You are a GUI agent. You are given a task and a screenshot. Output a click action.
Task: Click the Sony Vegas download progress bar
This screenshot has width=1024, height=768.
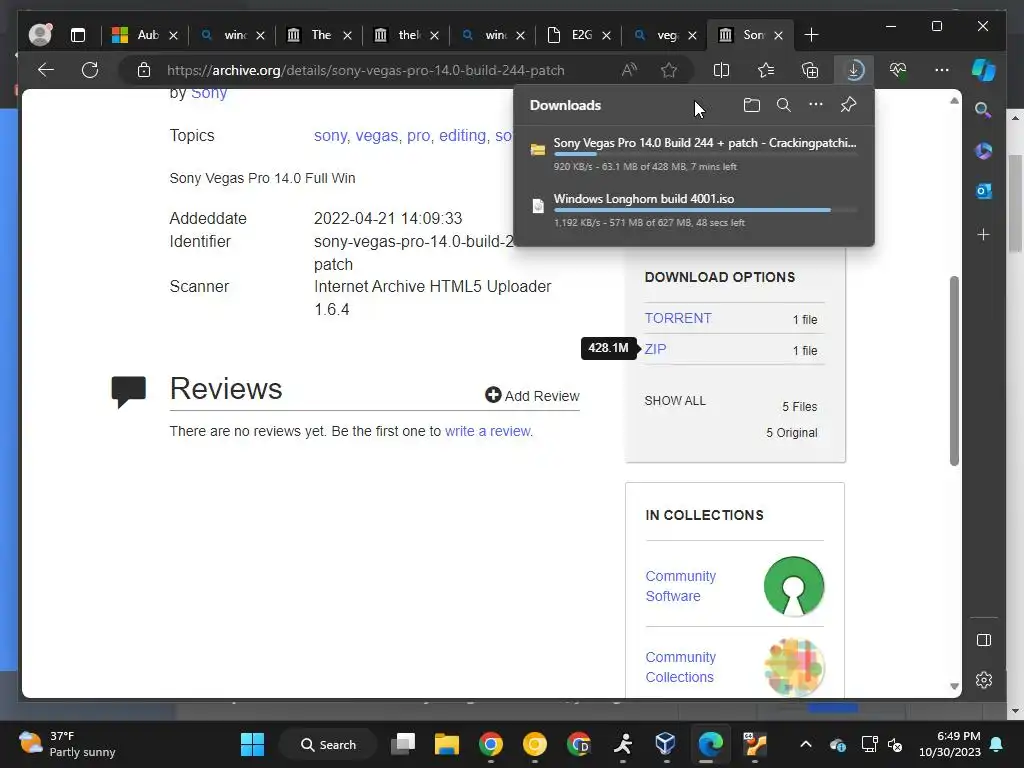click(705, 154)
